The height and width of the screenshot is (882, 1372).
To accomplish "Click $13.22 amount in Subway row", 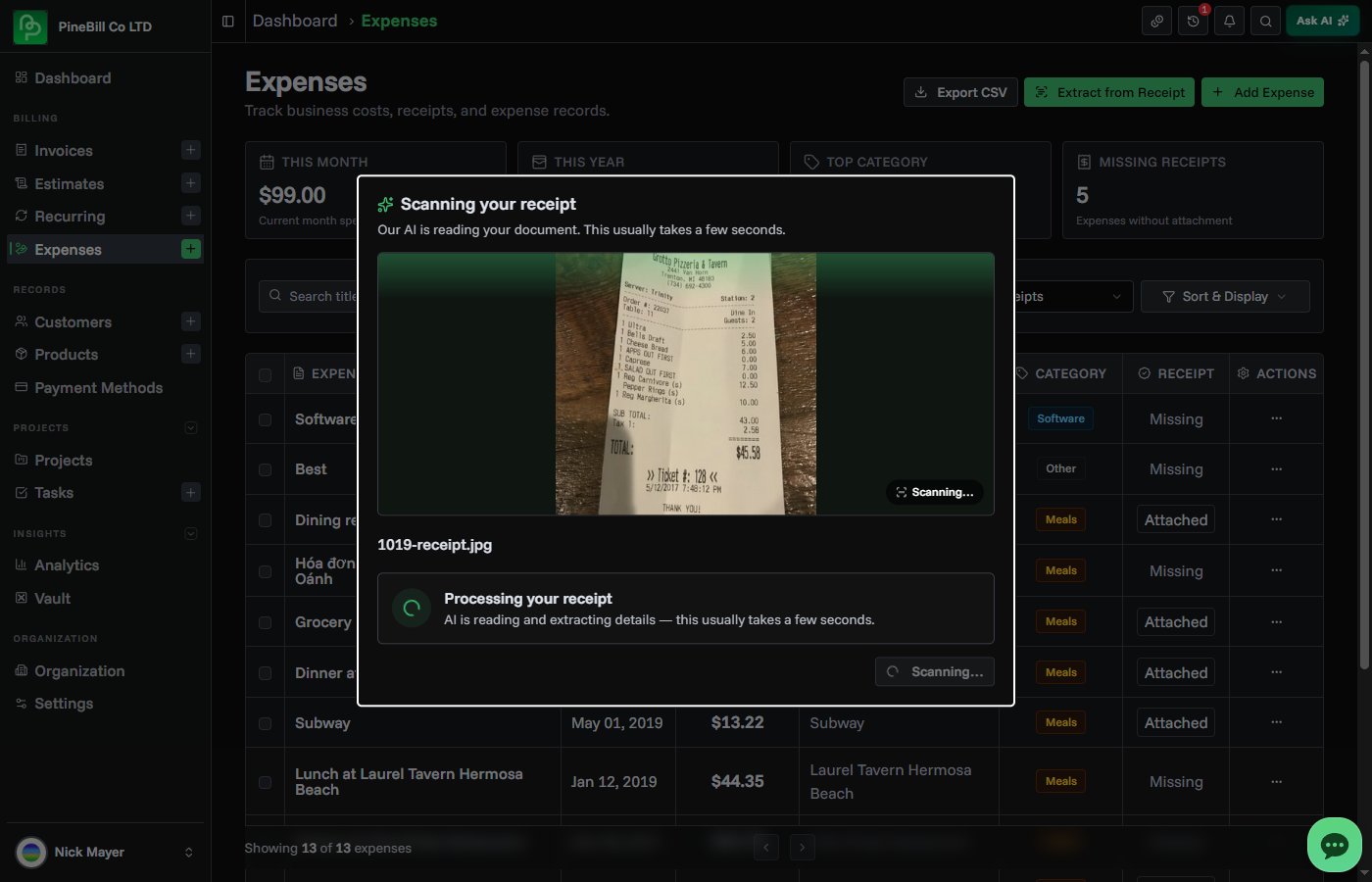I will tap(737, 722).
